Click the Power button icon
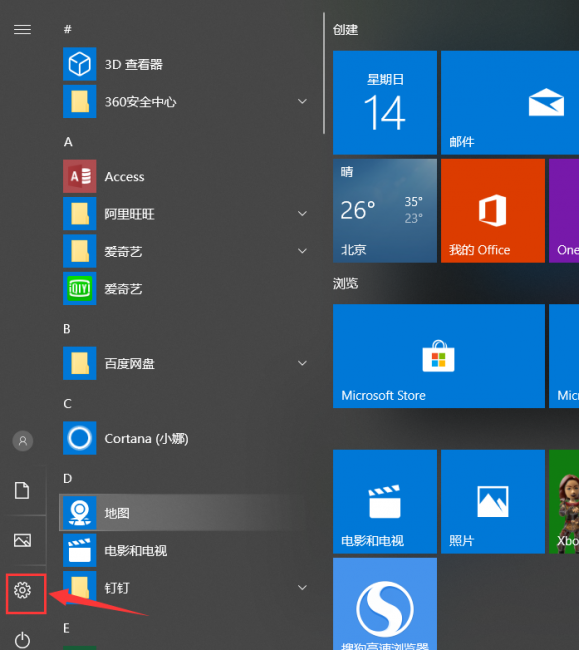579x650 pixels. coord(22,640)
